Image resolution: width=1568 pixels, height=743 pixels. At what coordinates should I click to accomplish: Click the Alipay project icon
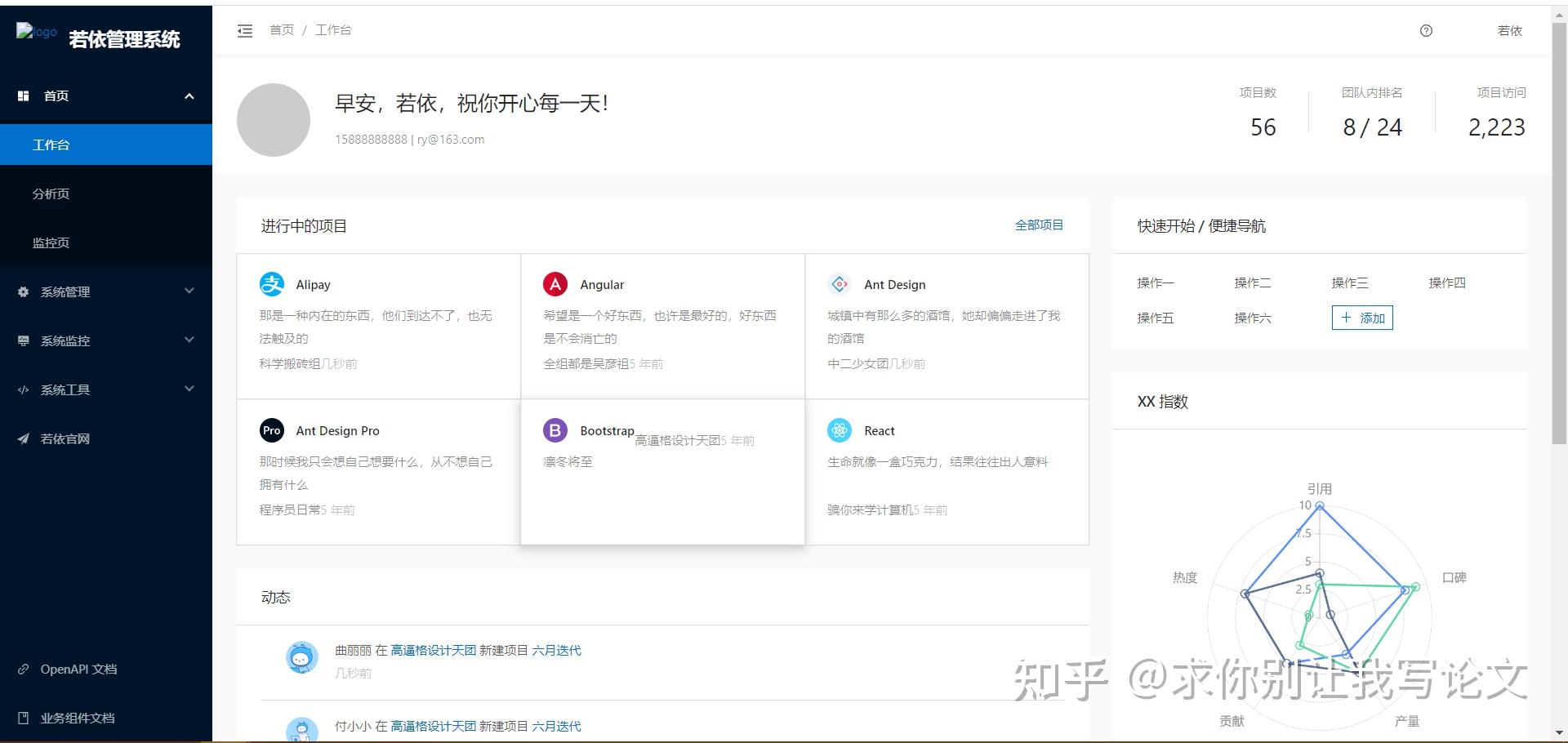coord(271,284)
